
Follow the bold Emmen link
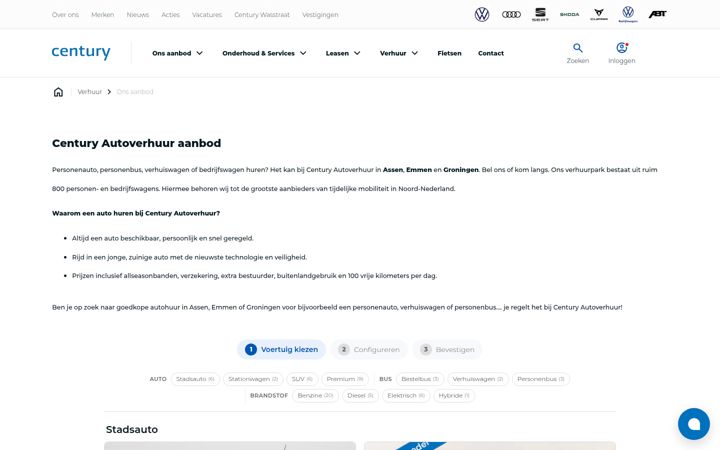tap(419, 170)
